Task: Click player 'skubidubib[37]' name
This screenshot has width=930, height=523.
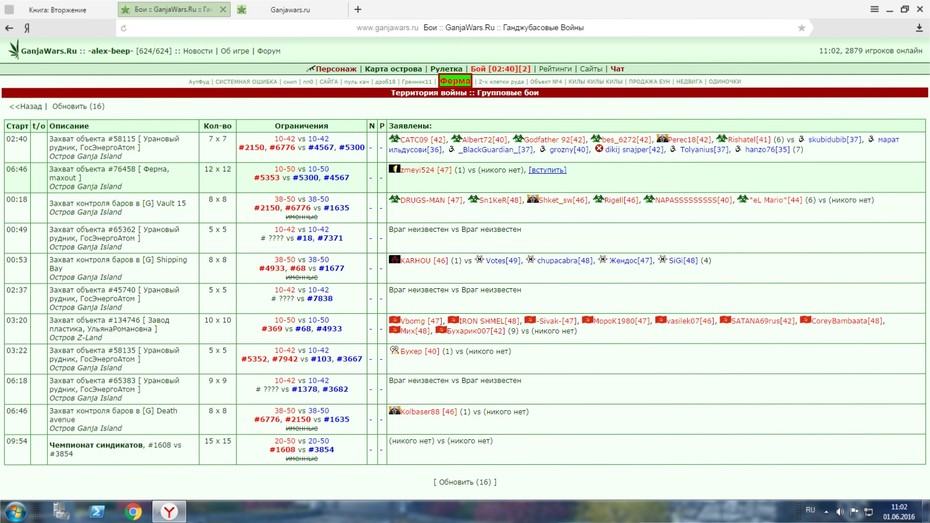Action: click(x=835, y=139)
